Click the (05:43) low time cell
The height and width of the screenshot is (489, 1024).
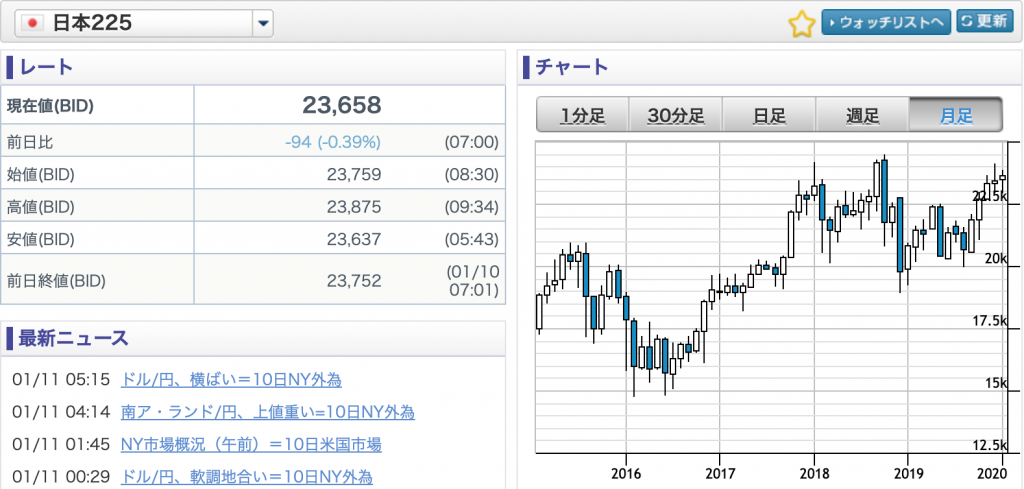pyautogui.click(x=472, y=240)
